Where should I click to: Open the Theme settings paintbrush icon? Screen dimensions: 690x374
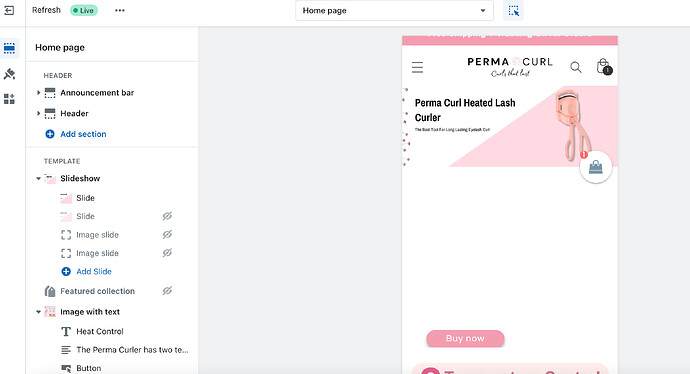(9, 73)
